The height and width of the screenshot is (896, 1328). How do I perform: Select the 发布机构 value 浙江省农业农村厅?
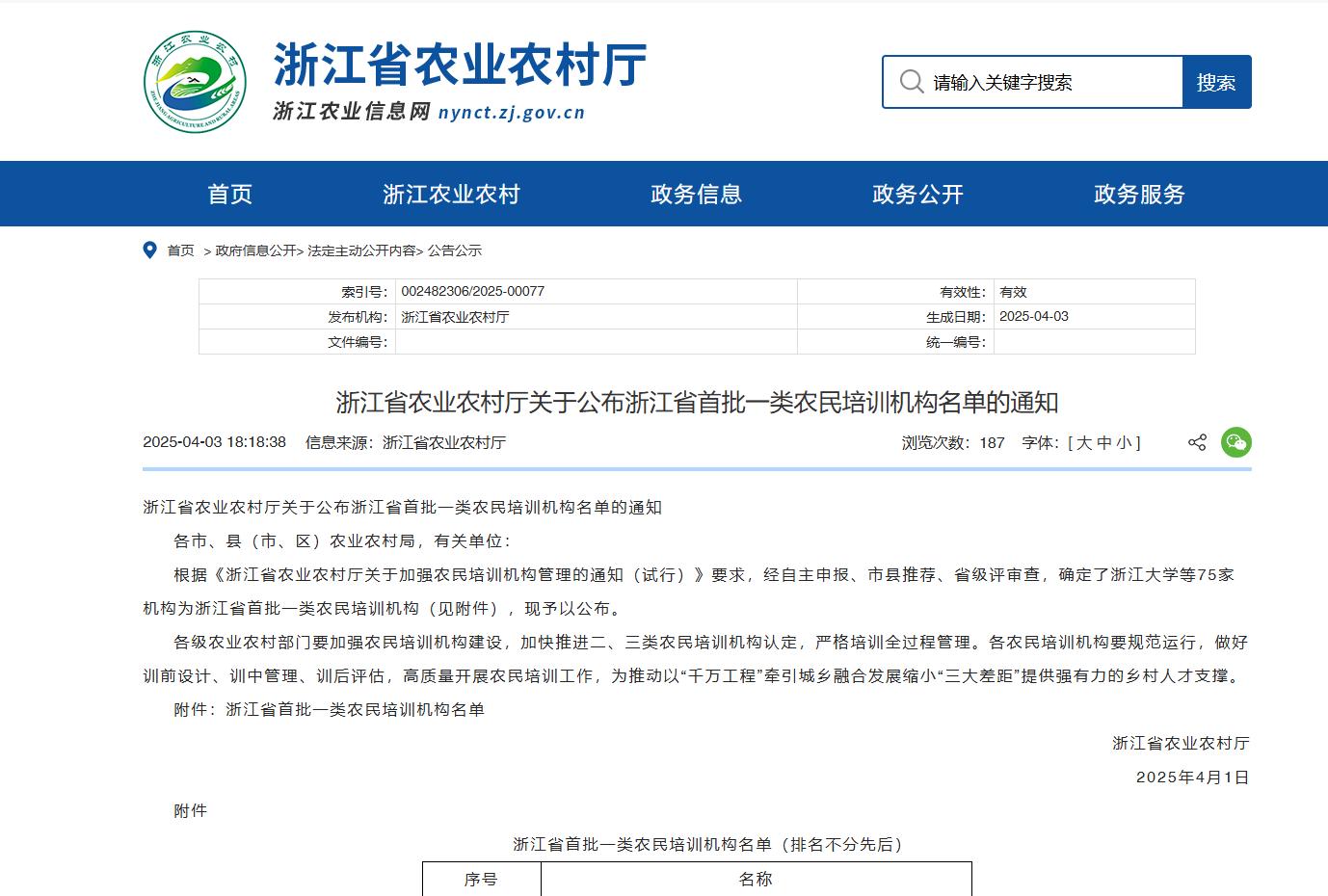pyautogui.click(x=455, y=316)
